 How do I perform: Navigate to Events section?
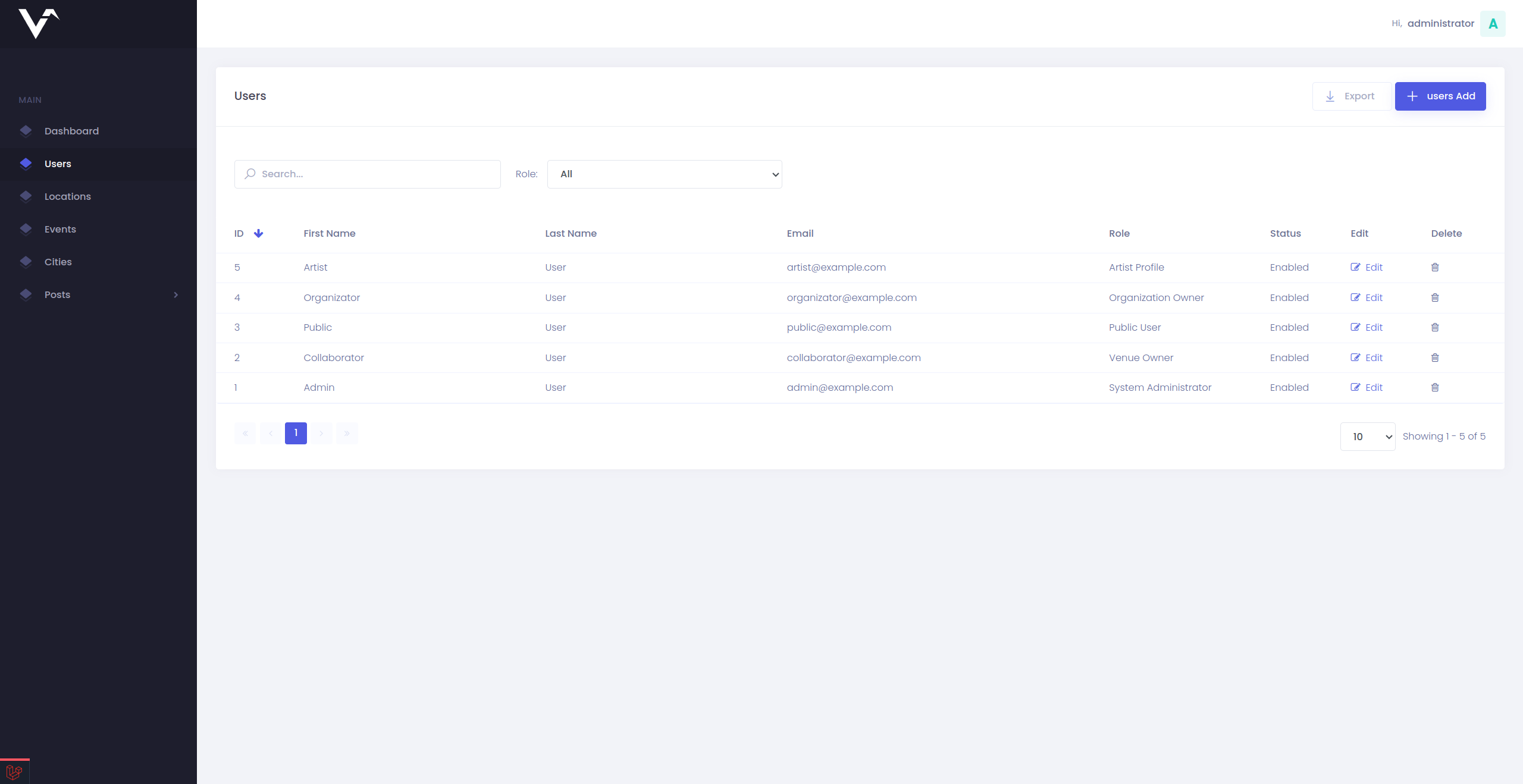tap(60, 229)
